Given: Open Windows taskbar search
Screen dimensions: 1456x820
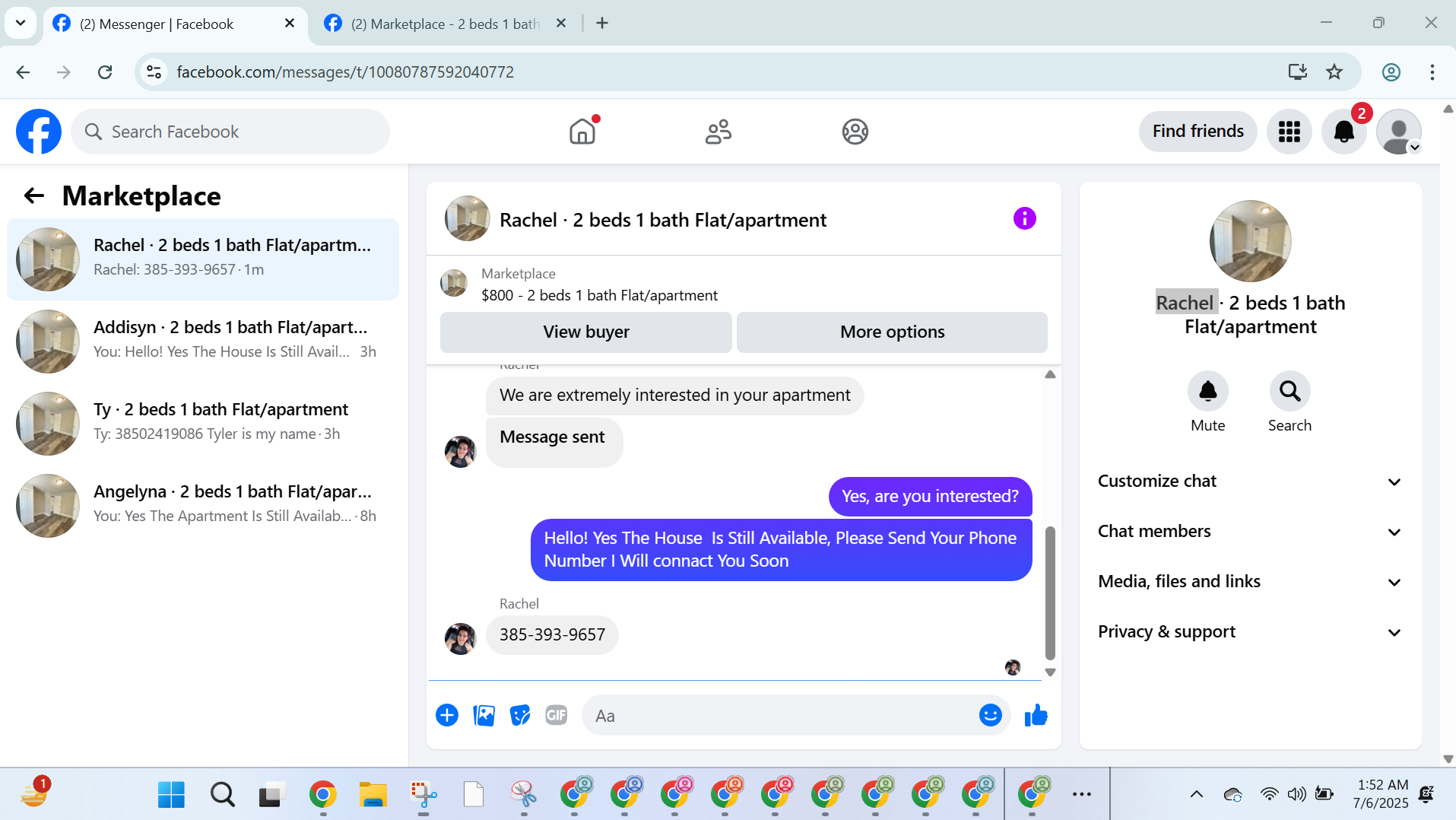Looking at the screenshot, I should [222, 796].
